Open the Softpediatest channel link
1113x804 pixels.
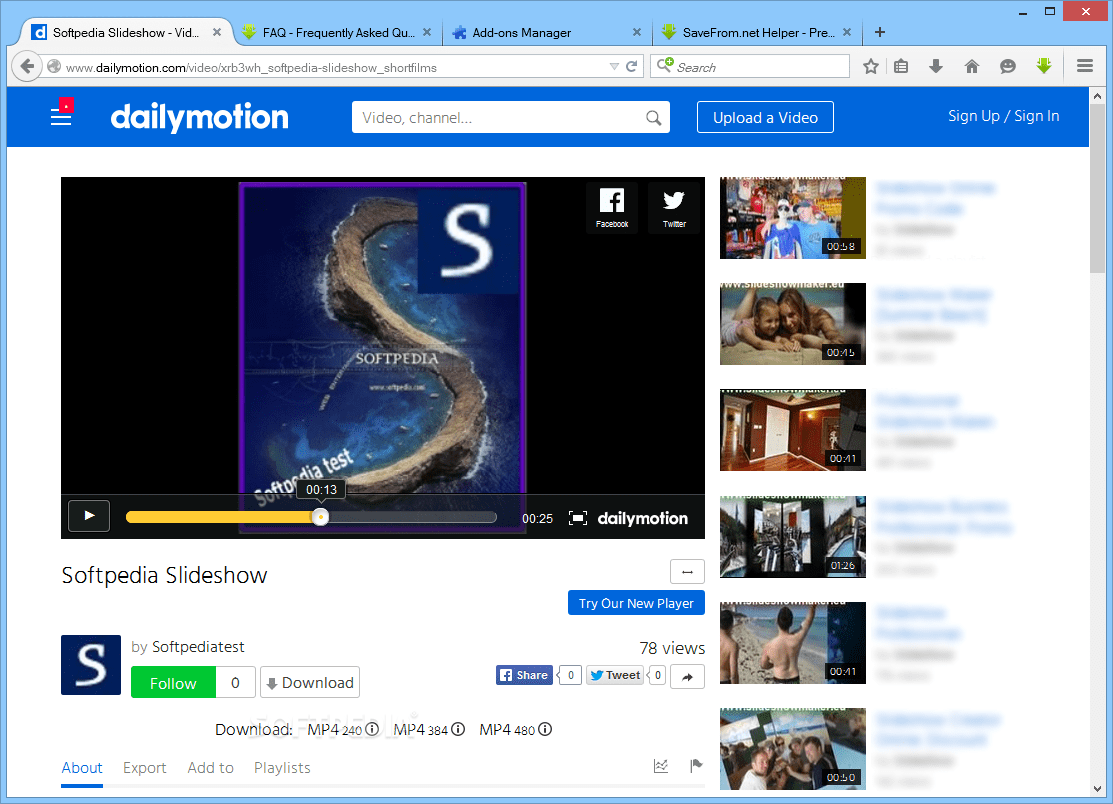198,647
